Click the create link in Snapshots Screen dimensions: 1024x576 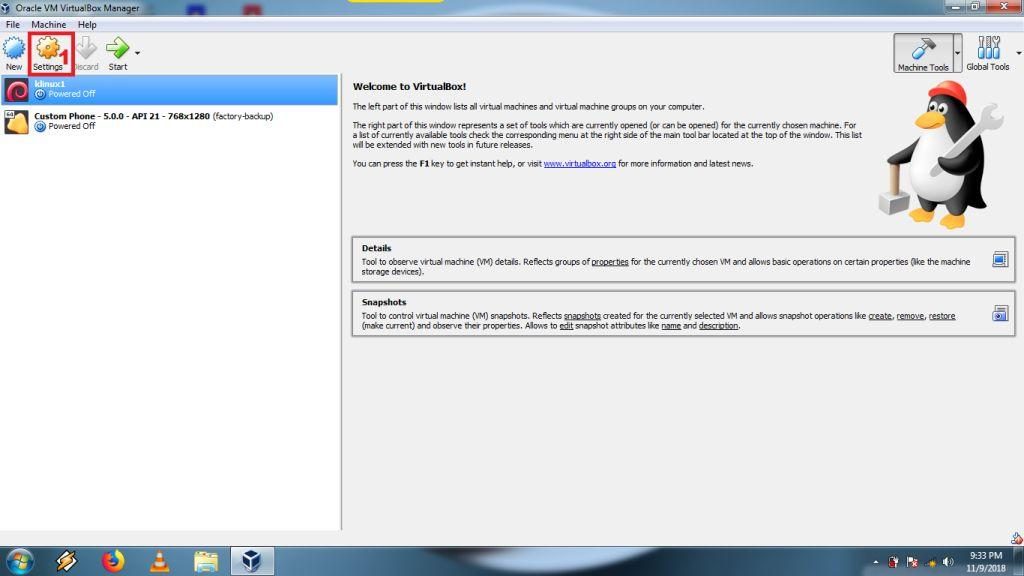point(880,316)
